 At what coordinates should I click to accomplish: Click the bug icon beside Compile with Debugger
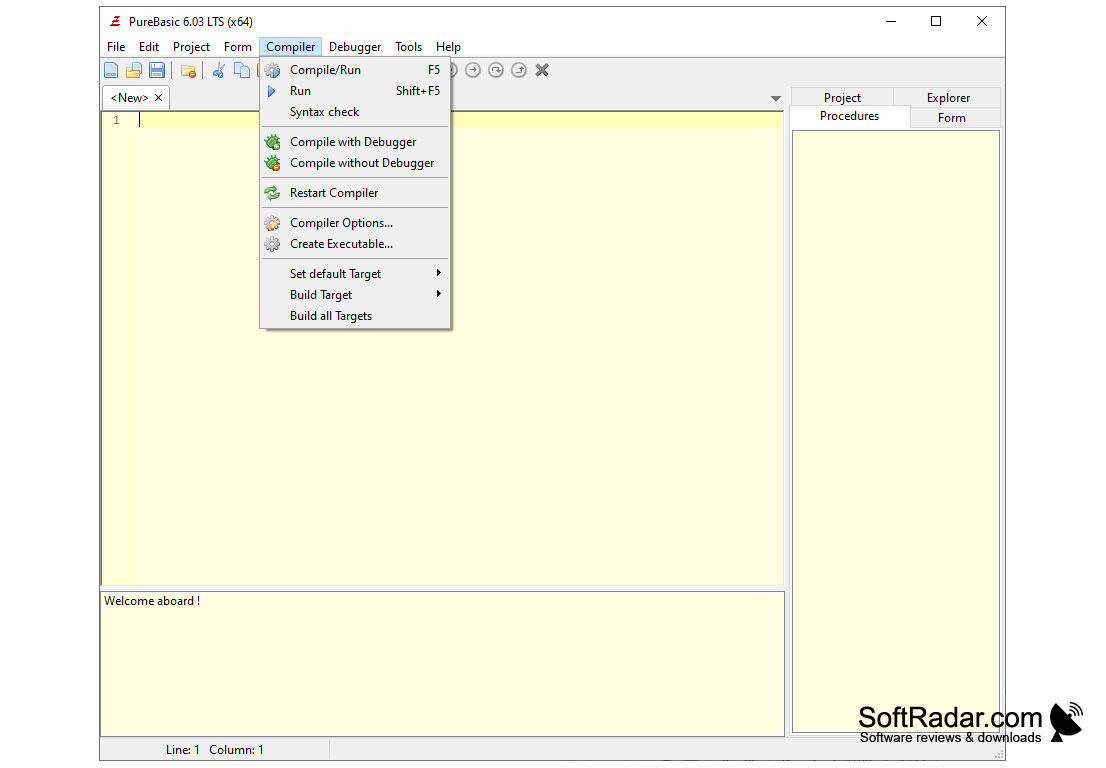272,142
